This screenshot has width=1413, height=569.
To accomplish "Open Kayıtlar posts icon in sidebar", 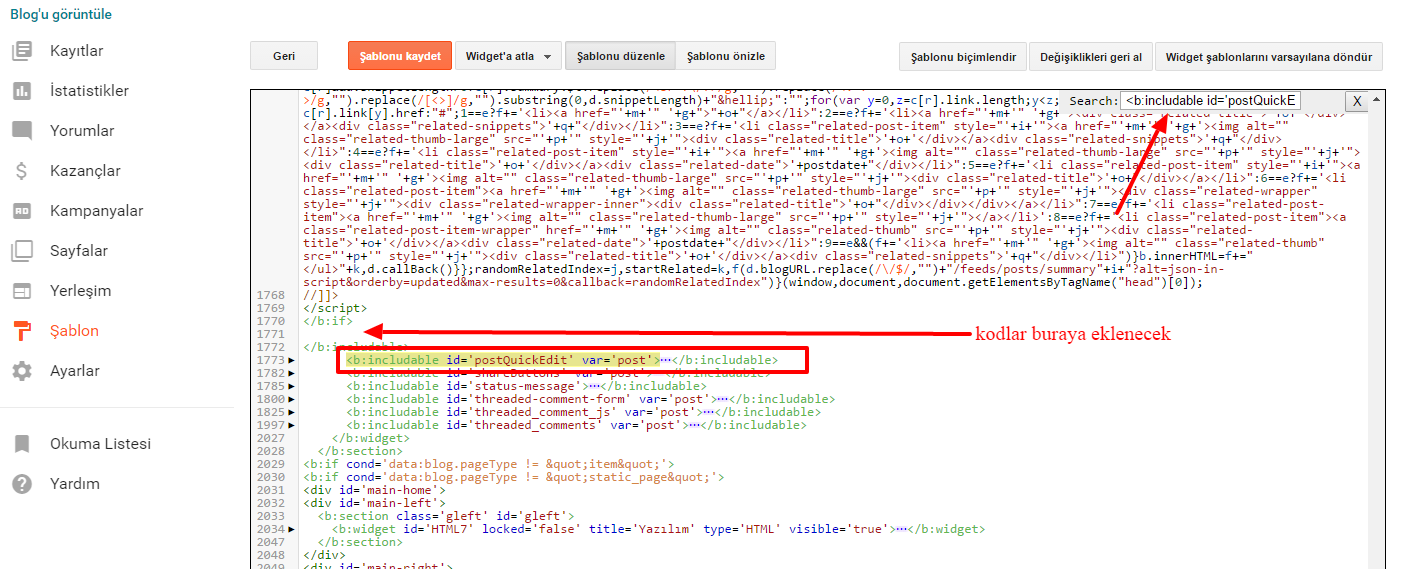I will click(x=22, y=51).
